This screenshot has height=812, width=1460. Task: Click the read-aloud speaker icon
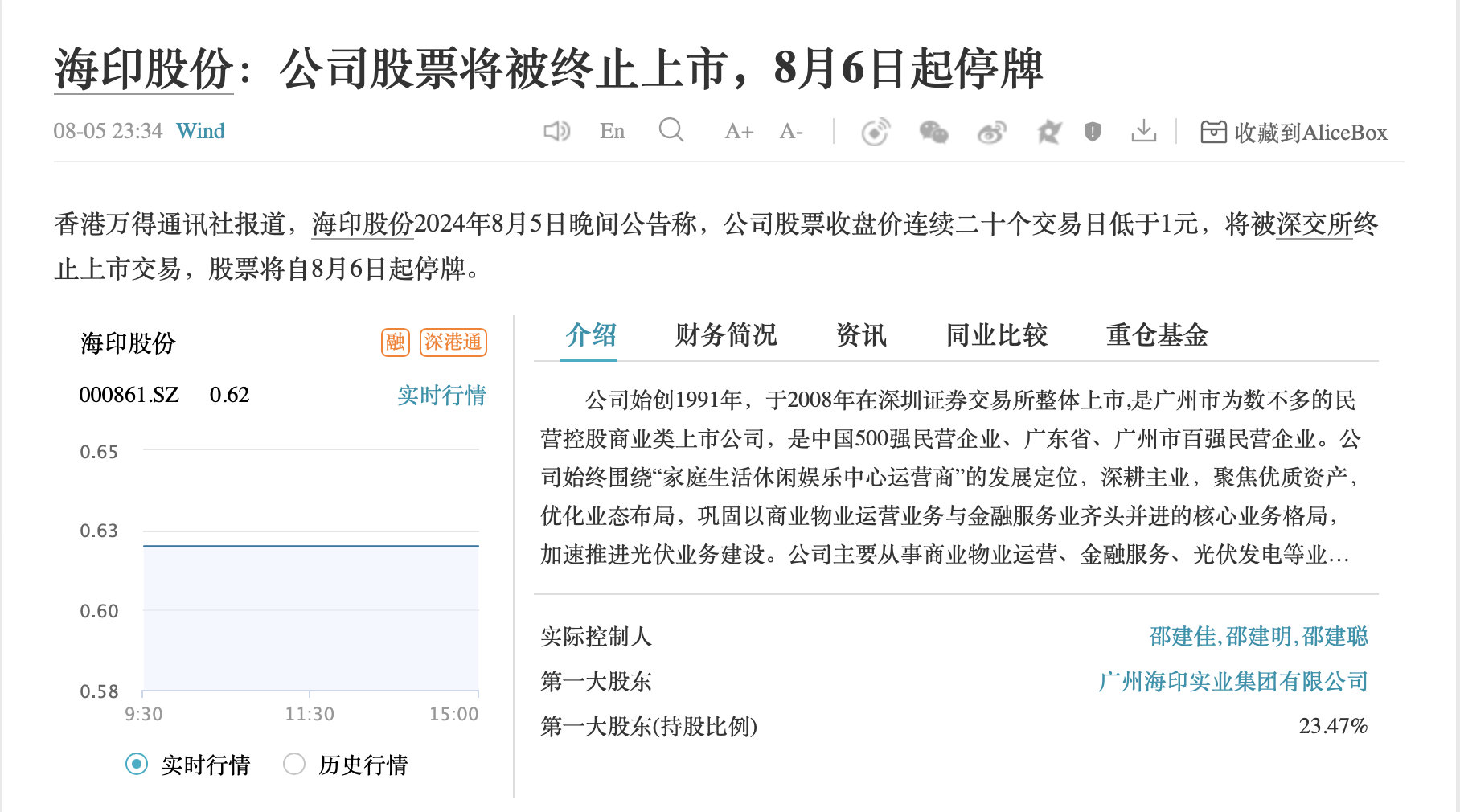point(558,130)
